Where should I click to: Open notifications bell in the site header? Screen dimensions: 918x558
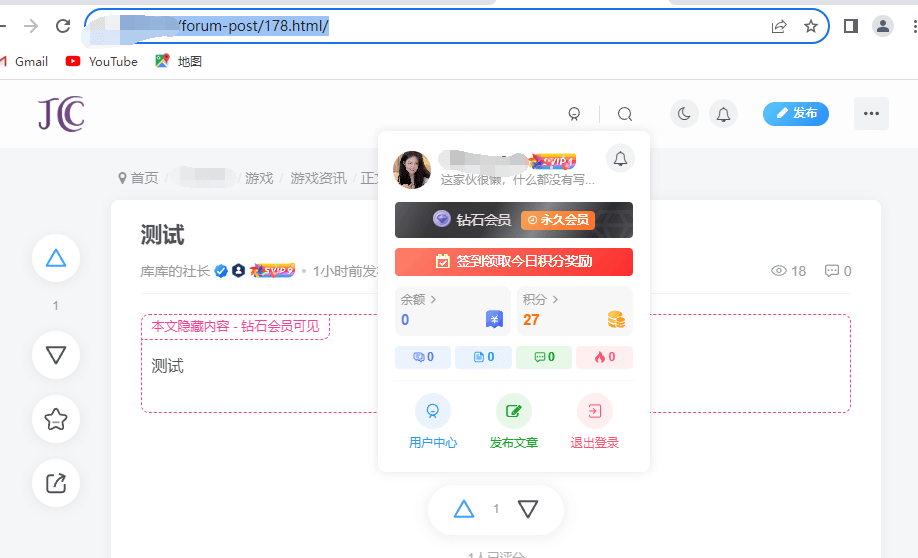pyautogui.click(x=724, y=114)
